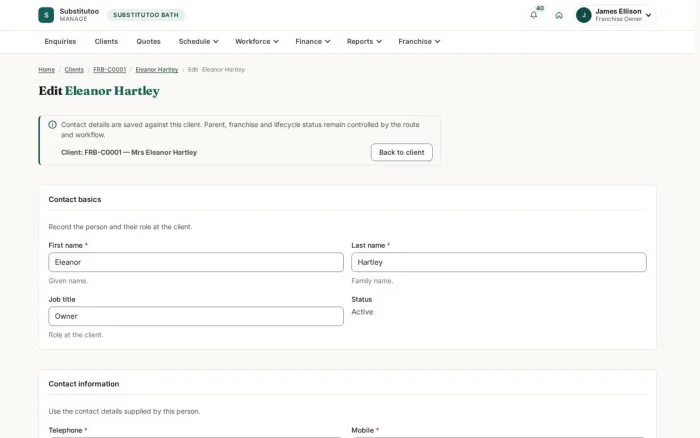Open the Finance dropdown menu
Image resolution: width=700 pixels, height=438 pixels.
pos(312,42)
